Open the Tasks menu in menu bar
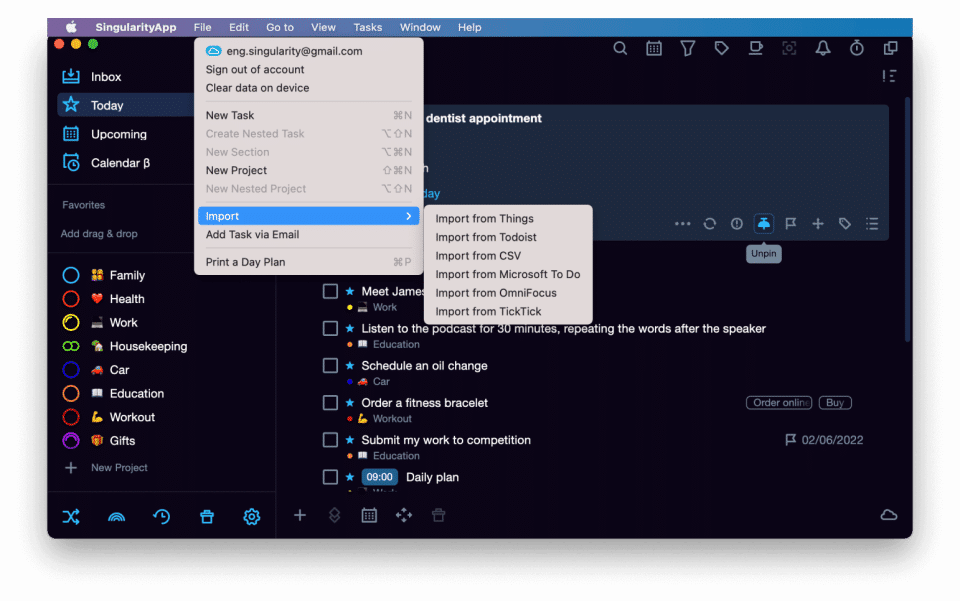Screen dimensions: 960x601 [367, 28]
